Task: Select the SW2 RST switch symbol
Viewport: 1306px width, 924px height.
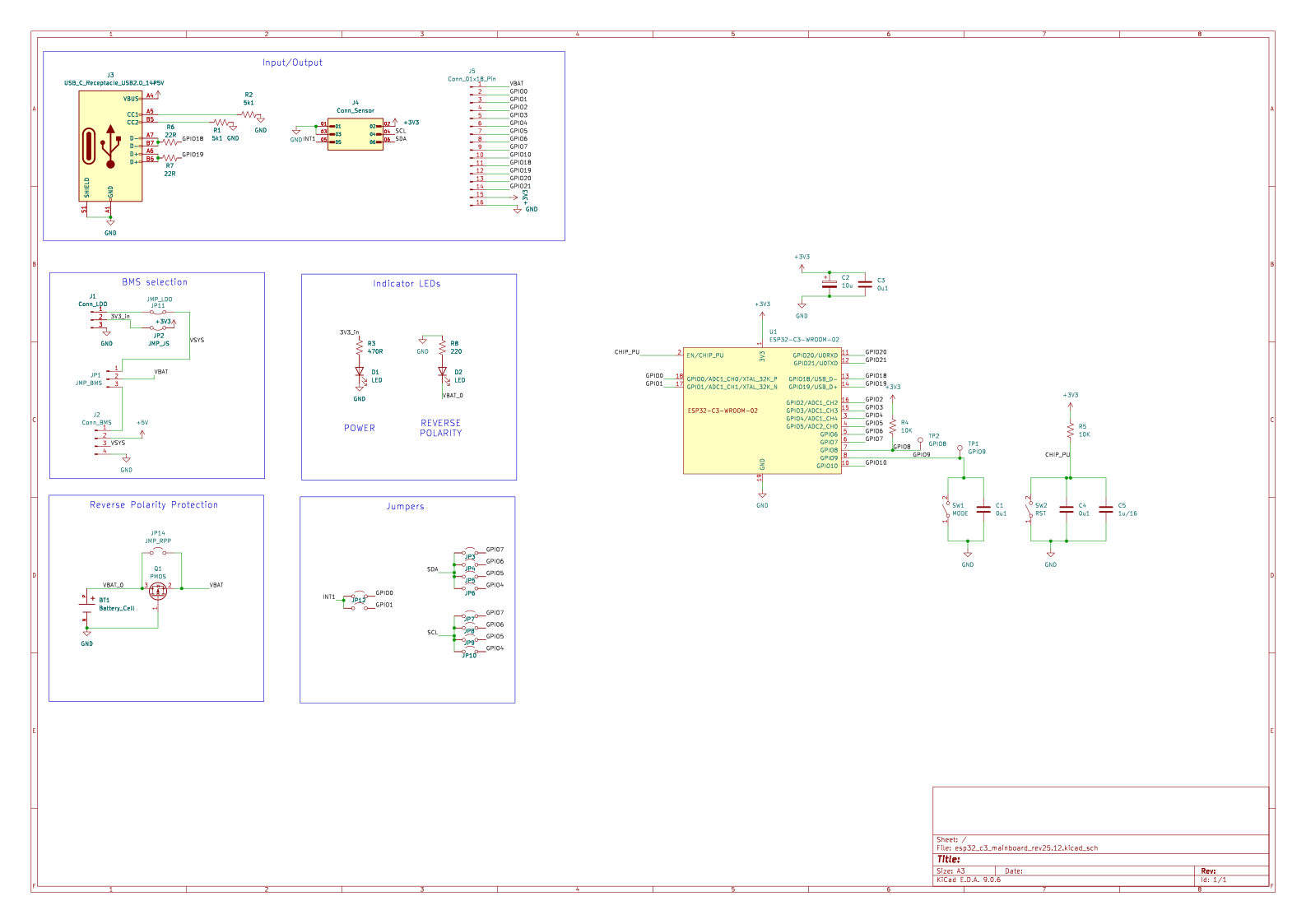Action: (1030, 509)
